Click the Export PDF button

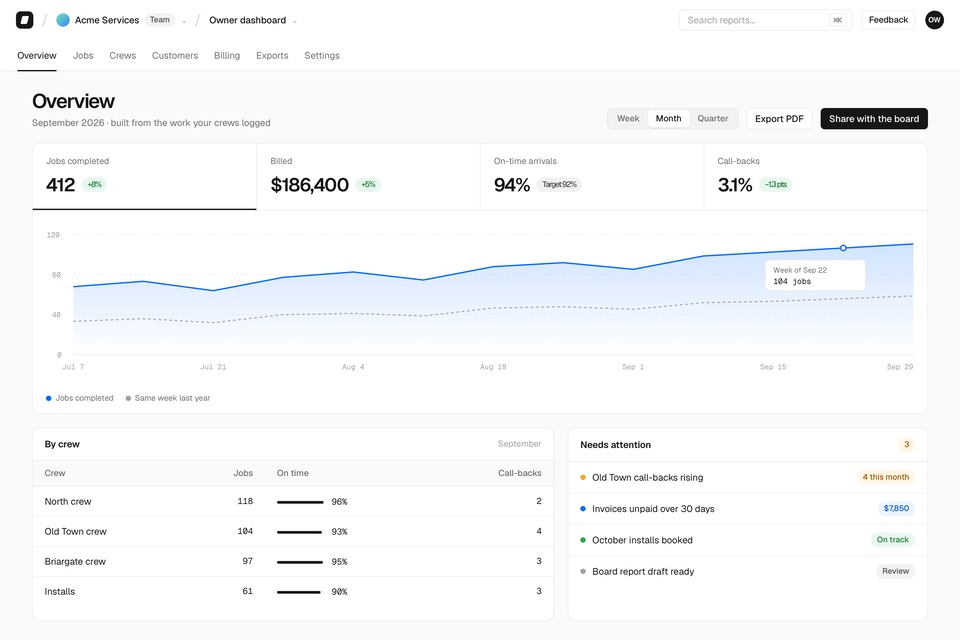(x=779, y=119)
